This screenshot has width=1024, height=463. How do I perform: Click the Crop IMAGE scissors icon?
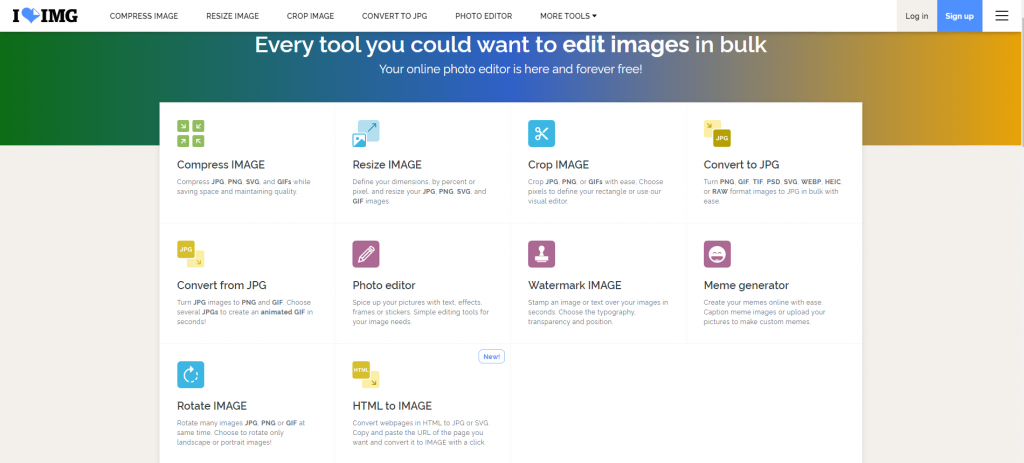pos(541,133)
